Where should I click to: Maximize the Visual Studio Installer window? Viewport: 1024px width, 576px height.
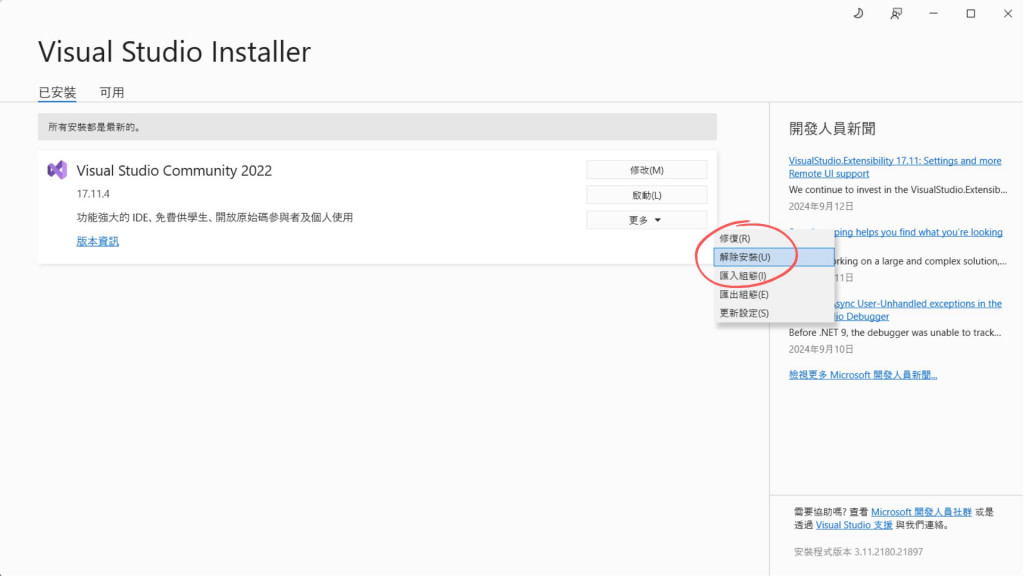970,13
